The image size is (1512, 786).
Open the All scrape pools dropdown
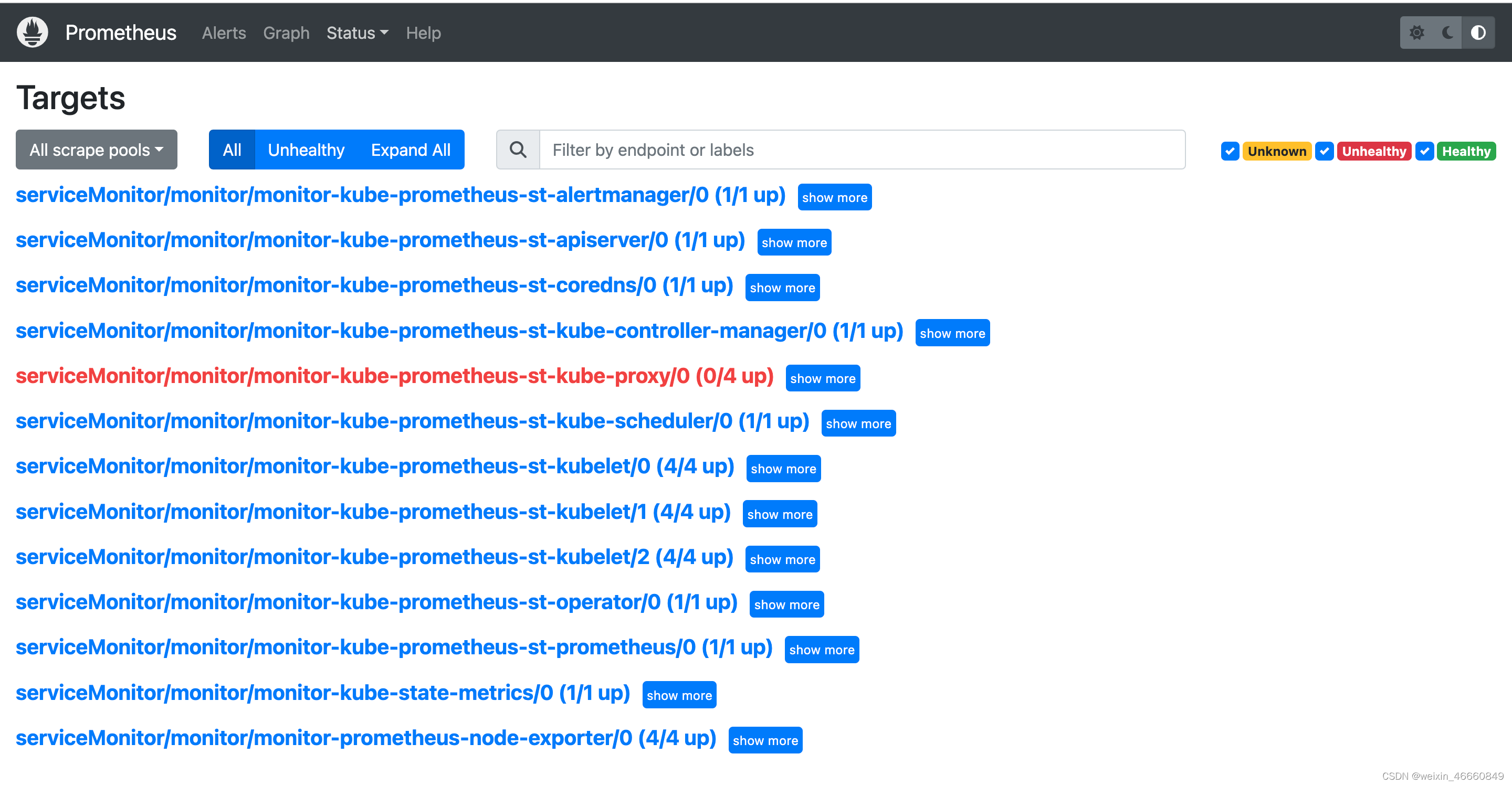pos(95,150)
